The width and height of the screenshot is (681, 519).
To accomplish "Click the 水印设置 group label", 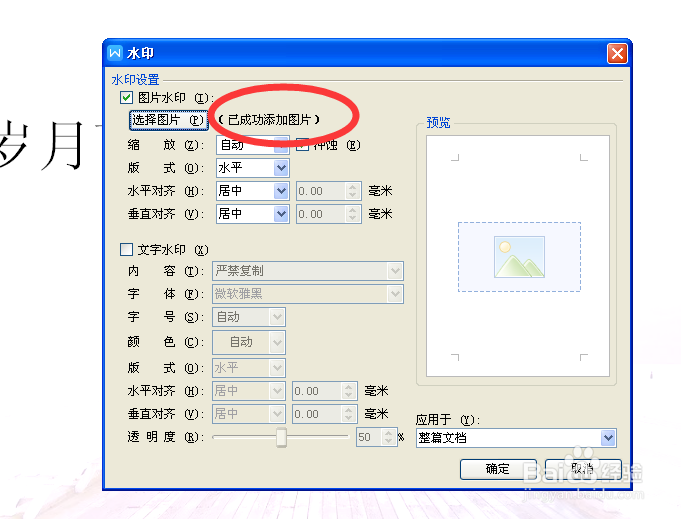I will click(x=135, y=80).
